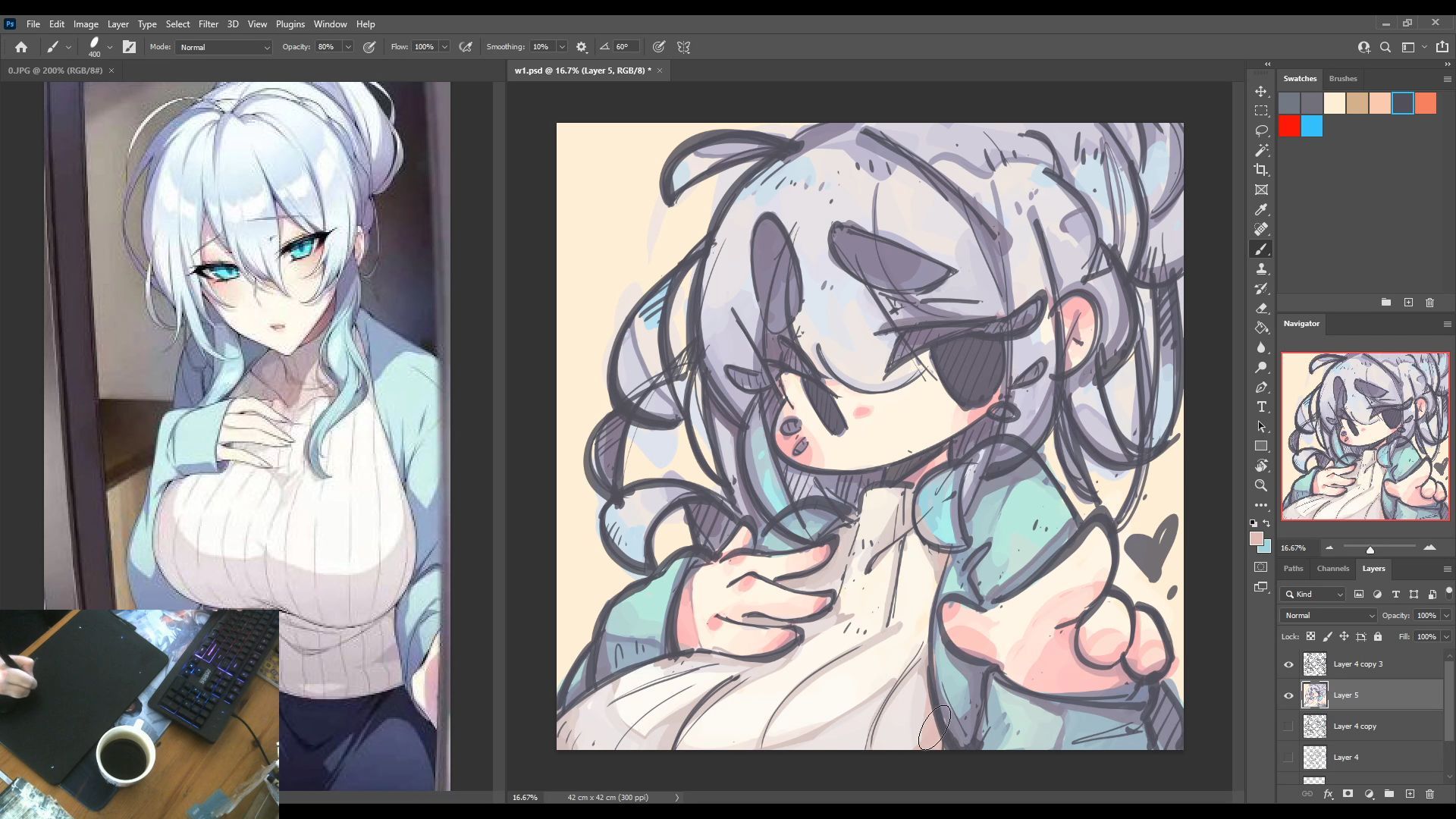This screenshot has height=819, width=1456.
Task: Select the Clone Stamp tool
Action: tap(1261, 268)
